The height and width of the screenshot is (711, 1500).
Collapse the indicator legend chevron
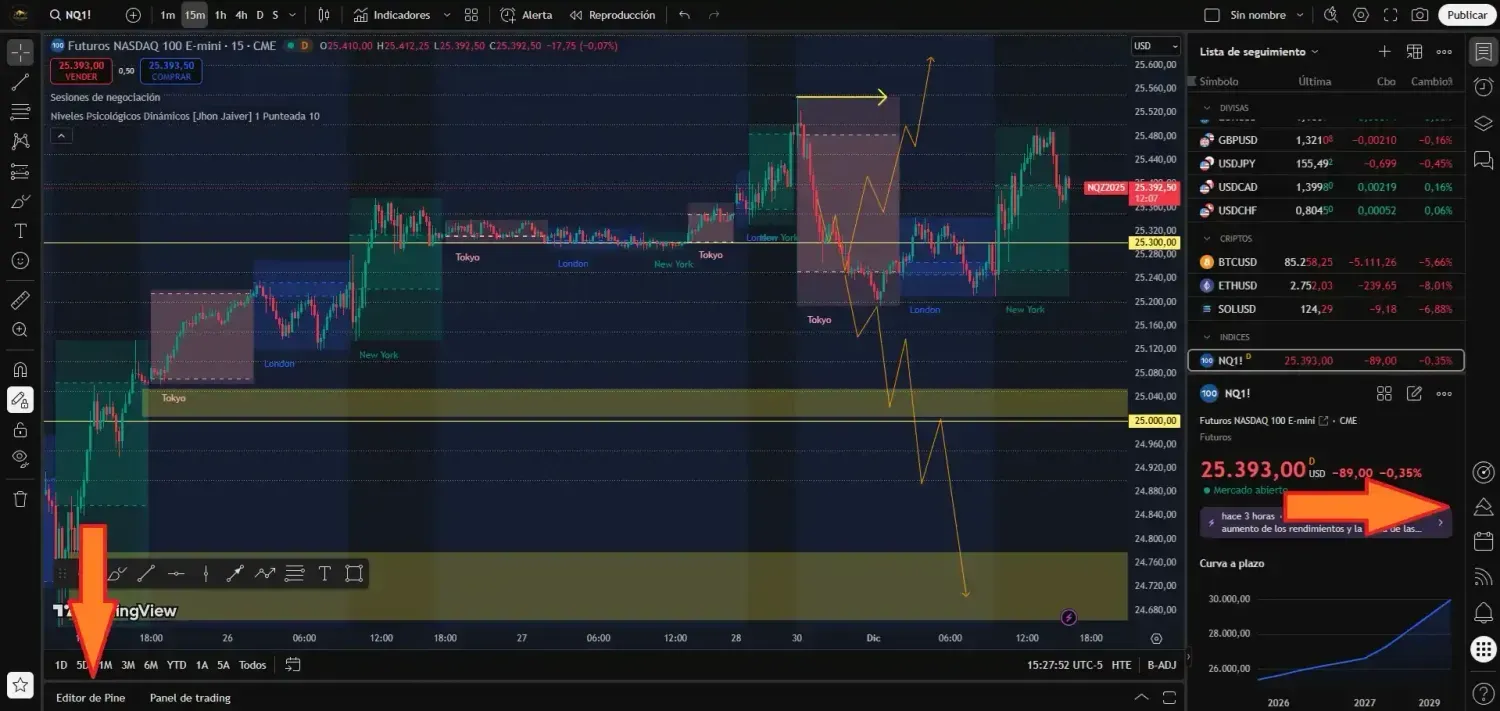pyautogui.click(x=61, y=136)
